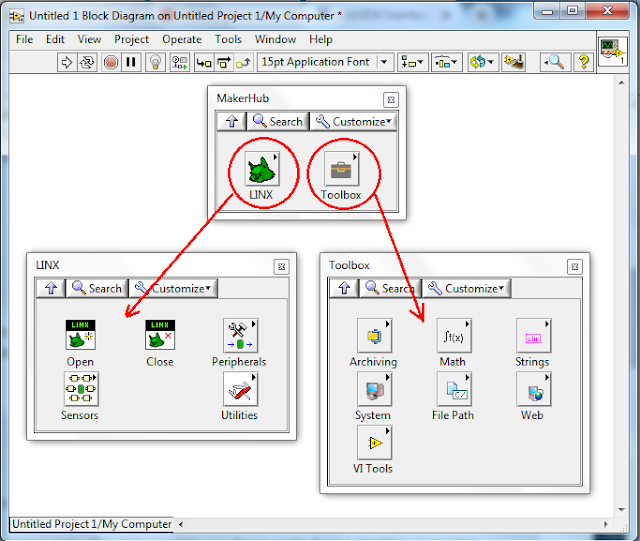Open the Strings subpalette
Image resolution: width=640 pixels, height=541 pixels.
[x=533, y=336]
